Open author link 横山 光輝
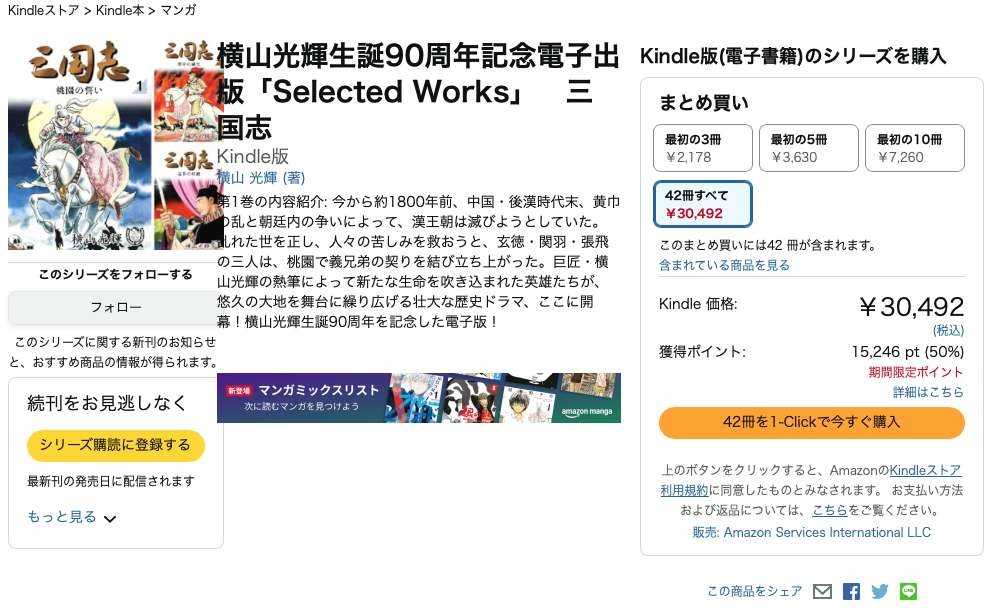Viewport: 993px width, 612px height. (248, 178)
